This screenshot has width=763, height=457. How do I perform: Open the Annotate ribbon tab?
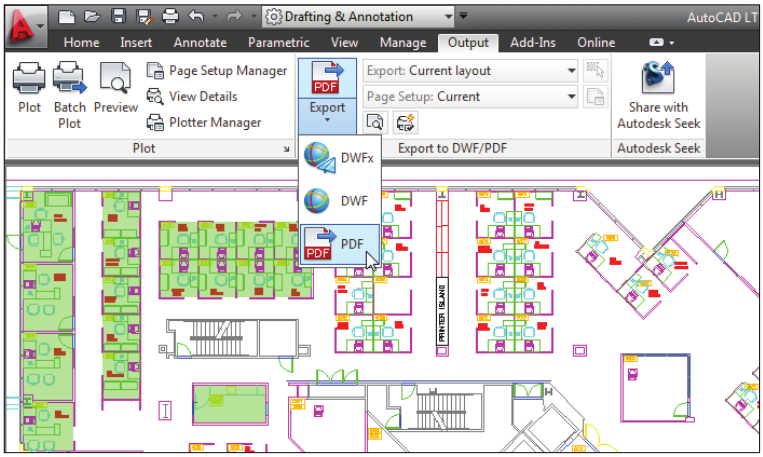[200, 43]
